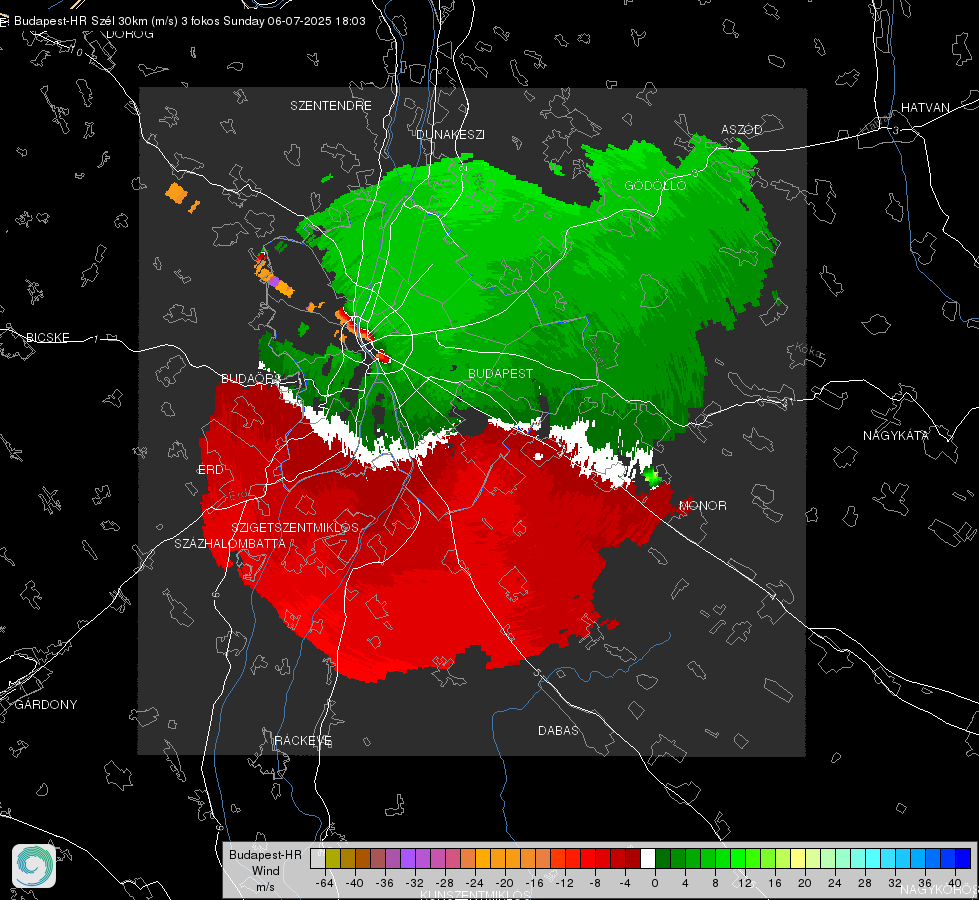Click the DABAS town label
979x900 pixels.
559,730
